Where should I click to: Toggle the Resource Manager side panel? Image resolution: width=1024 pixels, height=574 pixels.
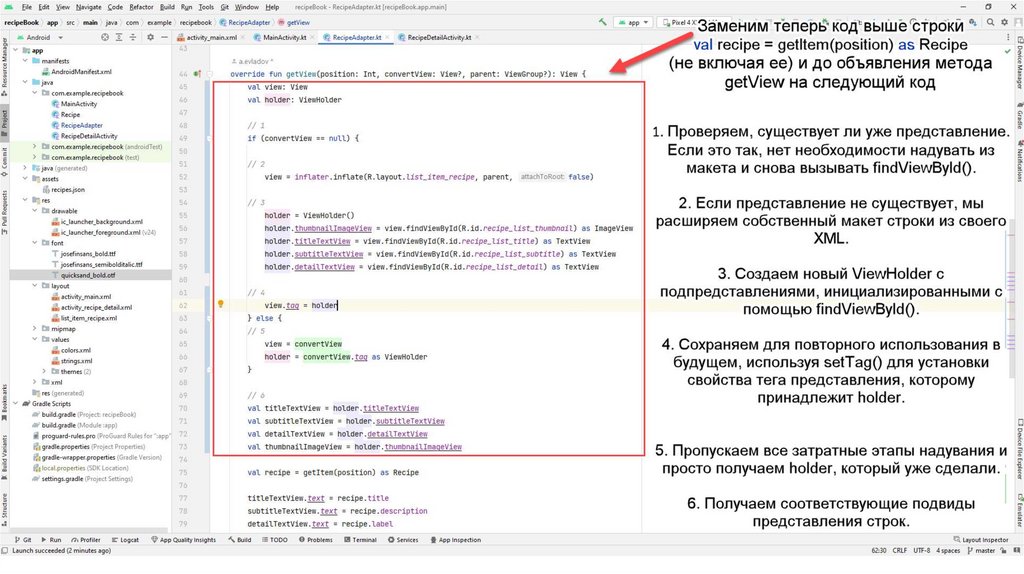[5, 67]
